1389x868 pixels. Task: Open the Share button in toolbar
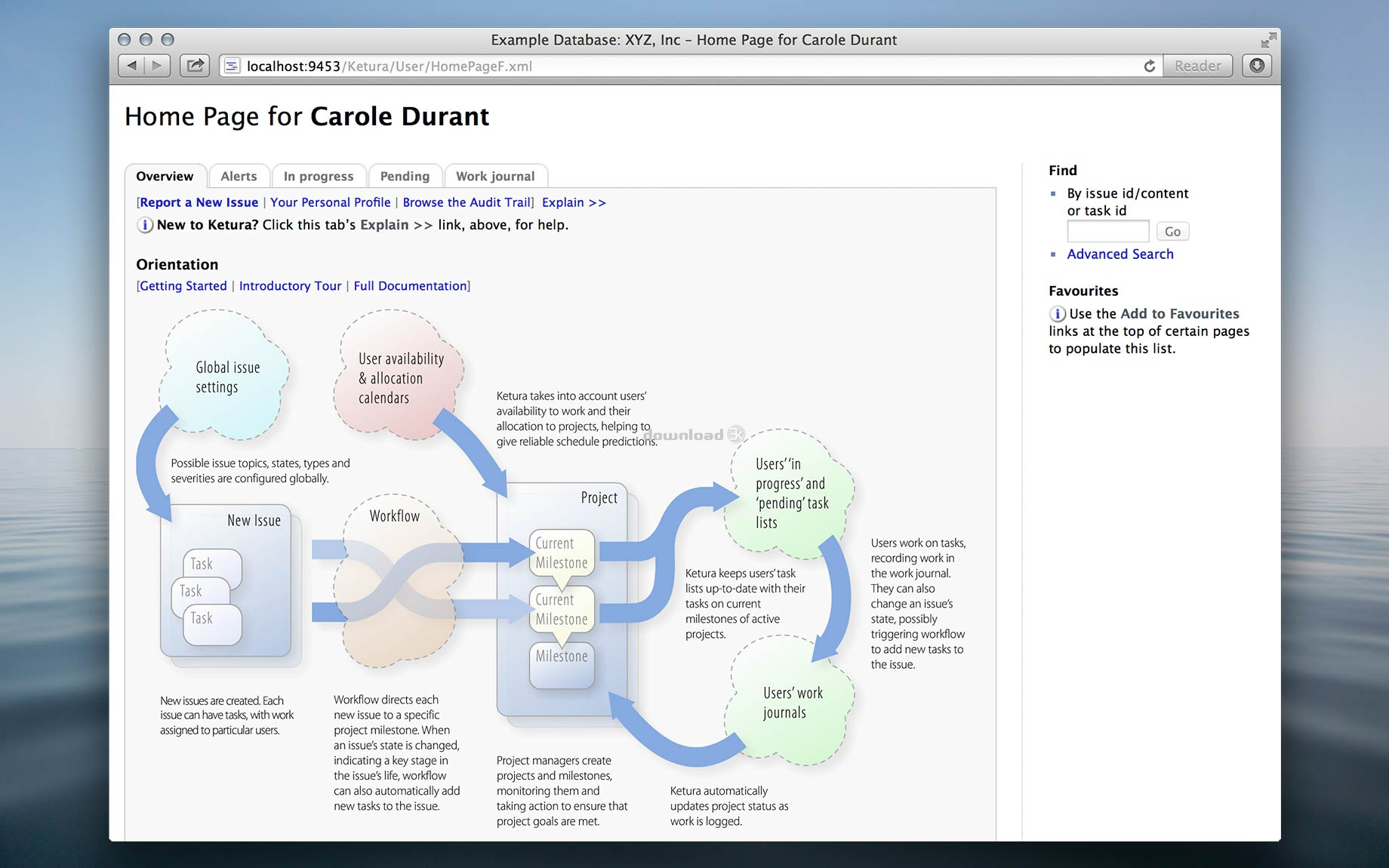(x=196, y=66)
